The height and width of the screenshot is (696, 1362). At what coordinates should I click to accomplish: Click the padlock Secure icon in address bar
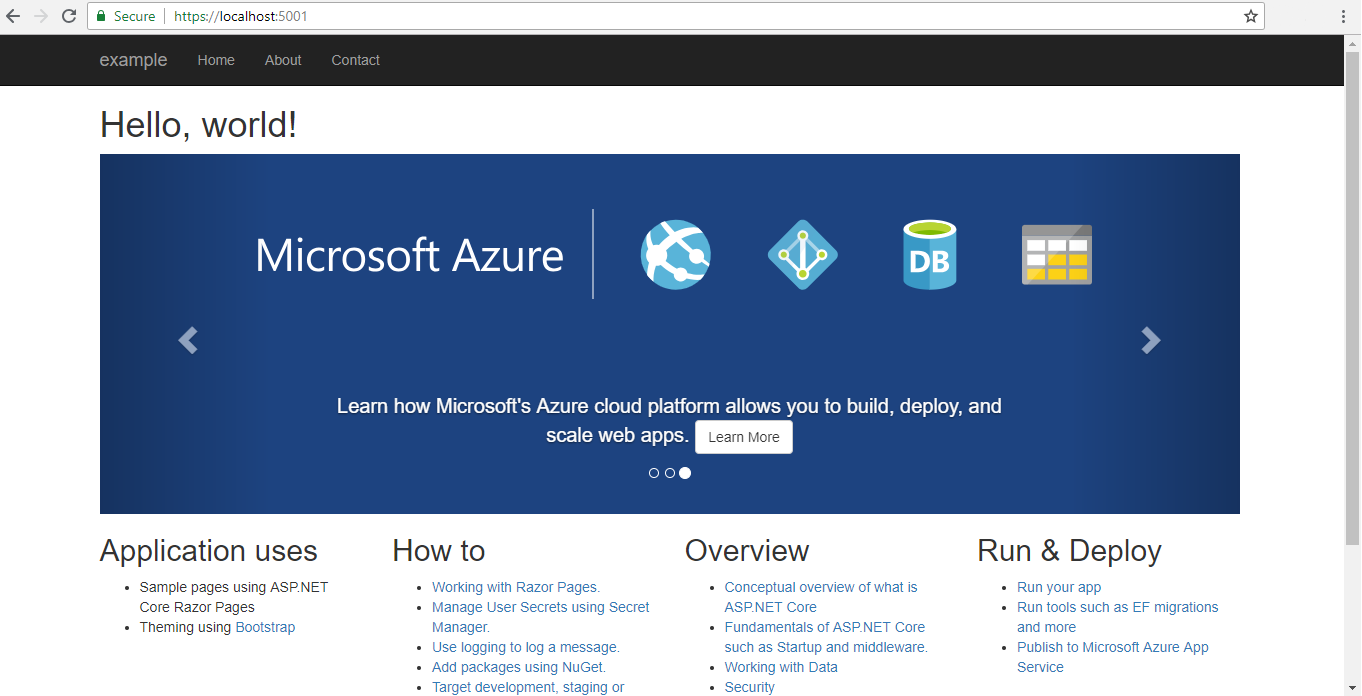point(100,16)
